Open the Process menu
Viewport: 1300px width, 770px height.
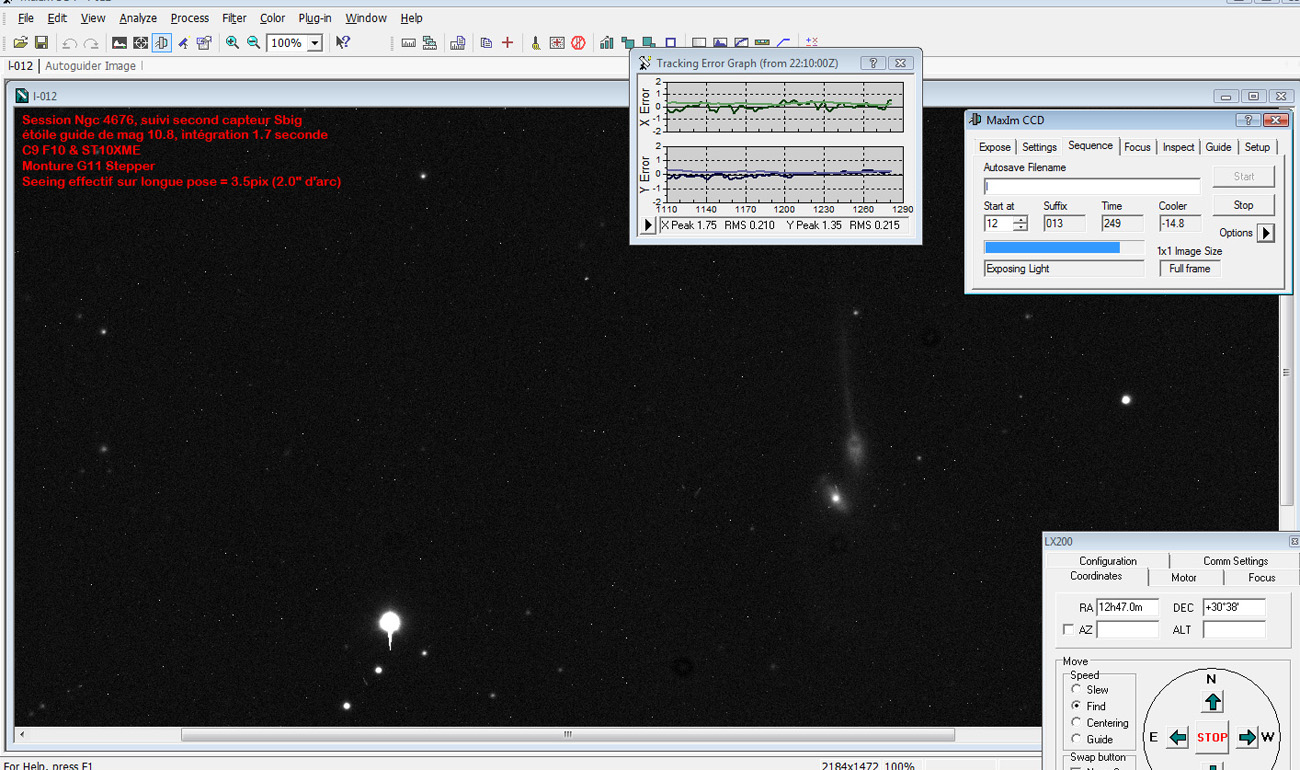tap(190, 18)
